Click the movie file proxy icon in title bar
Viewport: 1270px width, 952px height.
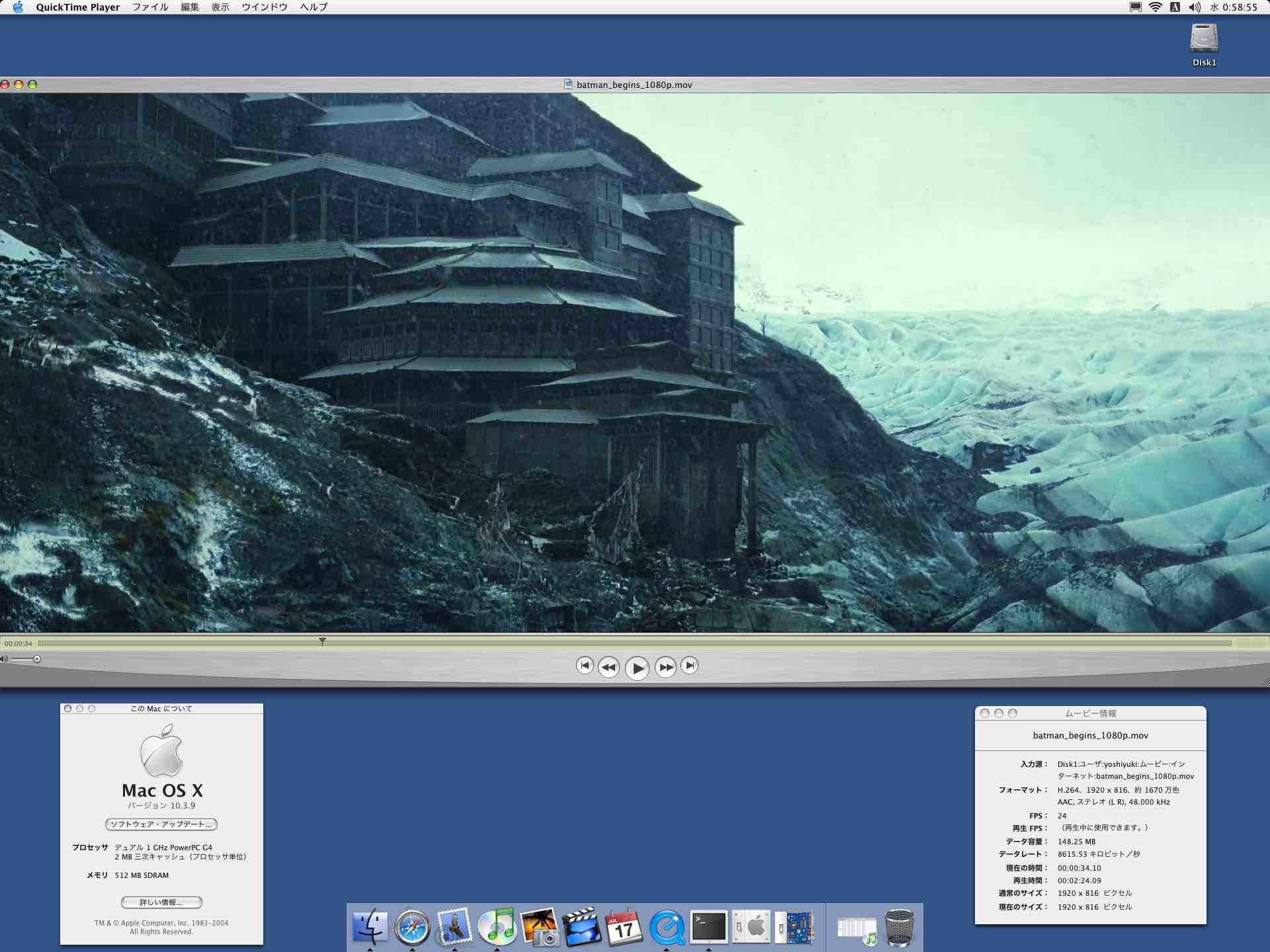tap(568, 84)
